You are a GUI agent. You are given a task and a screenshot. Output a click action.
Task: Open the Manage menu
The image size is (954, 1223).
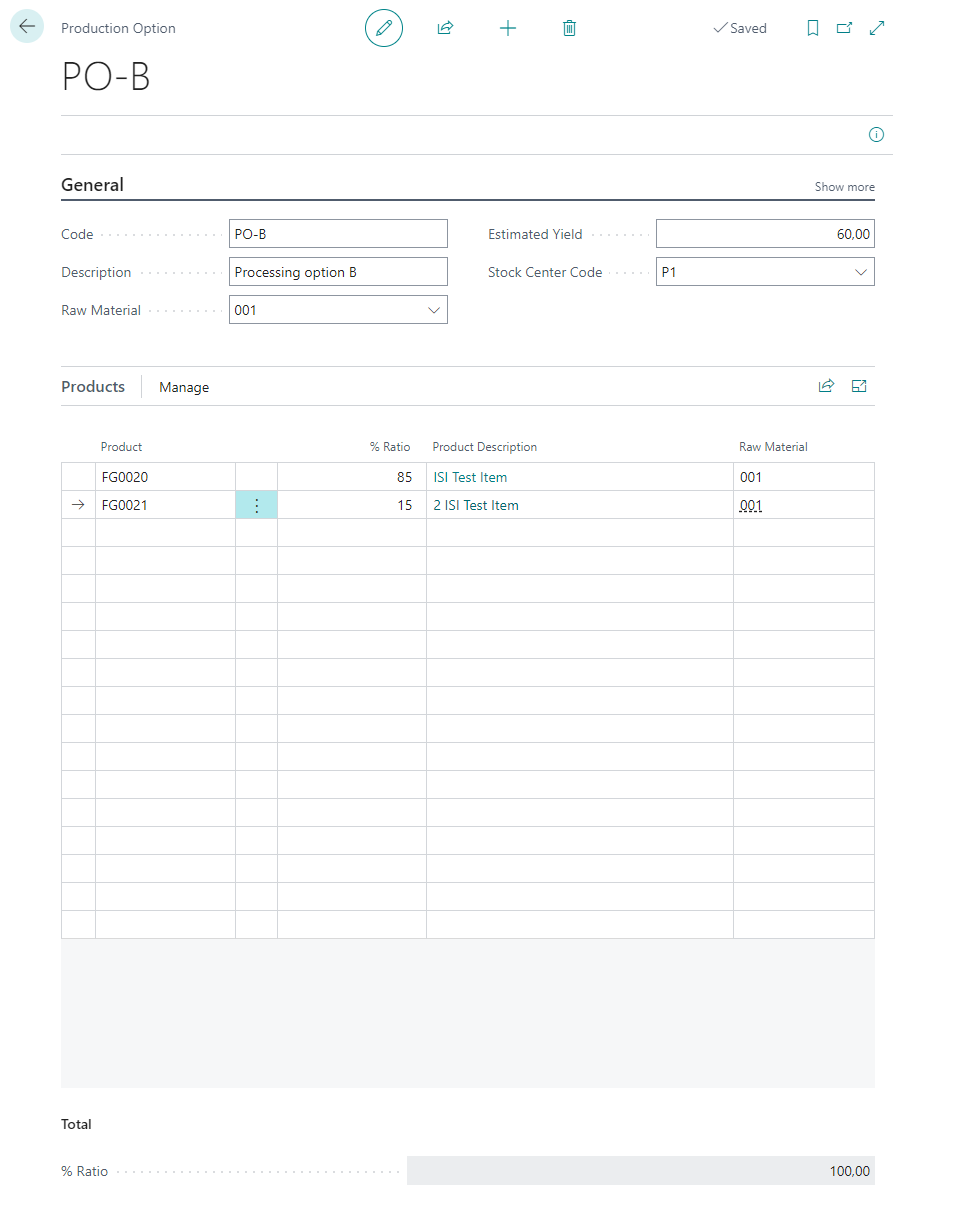[x=184, y=387]
